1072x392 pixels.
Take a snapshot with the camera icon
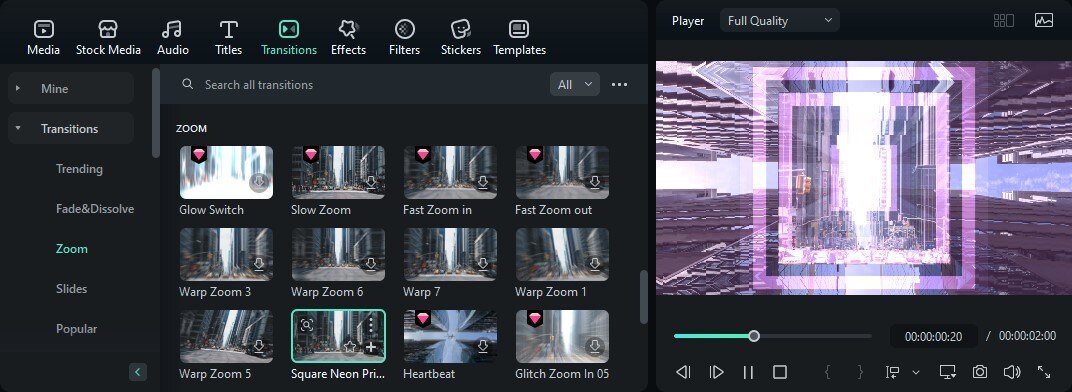tap(980, 372)
